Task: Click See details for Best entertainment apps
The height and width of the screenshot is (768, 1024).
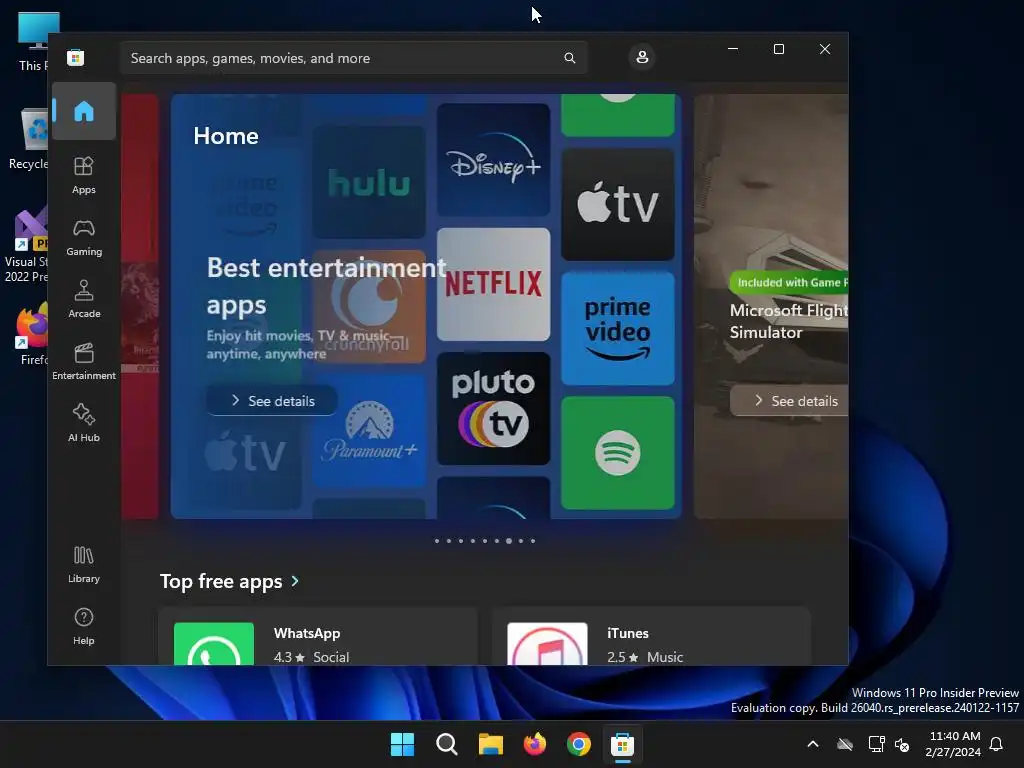Action: [272, 401]
